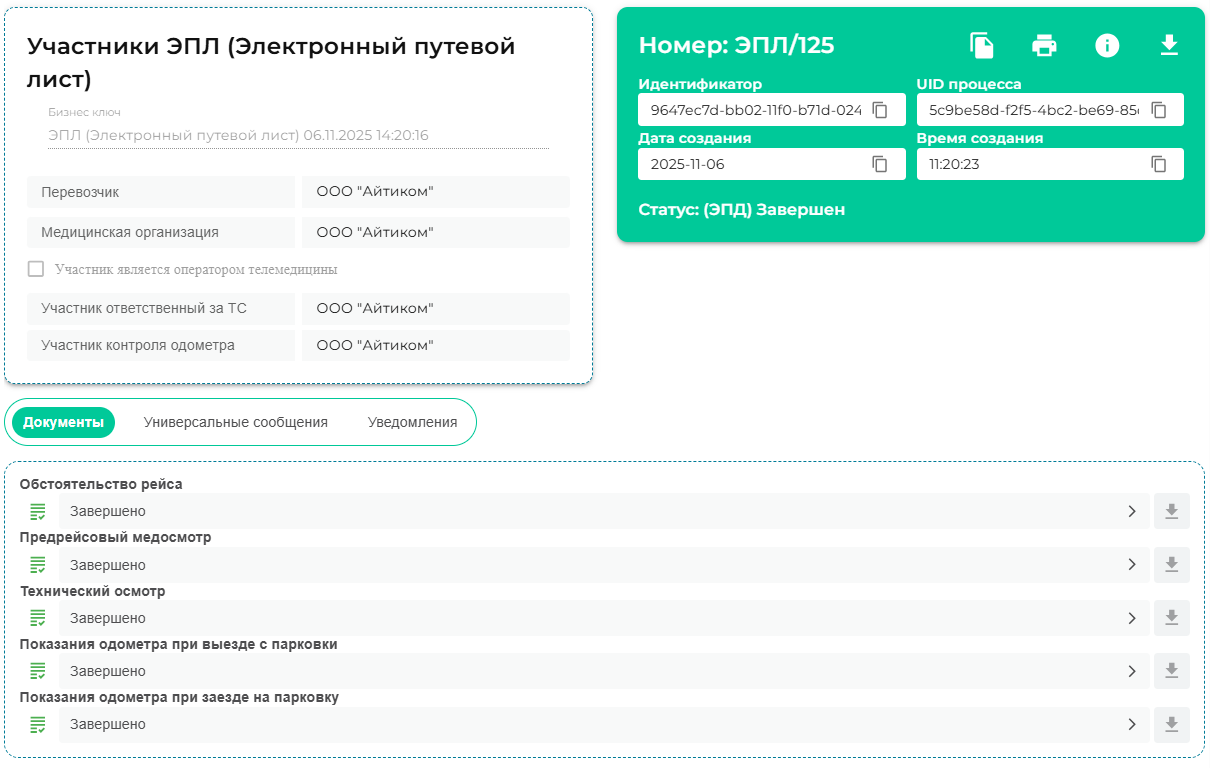Switch to the Универсальные сообщения tab
Viewport: 1210px width, 768px height.
point(236,422)
